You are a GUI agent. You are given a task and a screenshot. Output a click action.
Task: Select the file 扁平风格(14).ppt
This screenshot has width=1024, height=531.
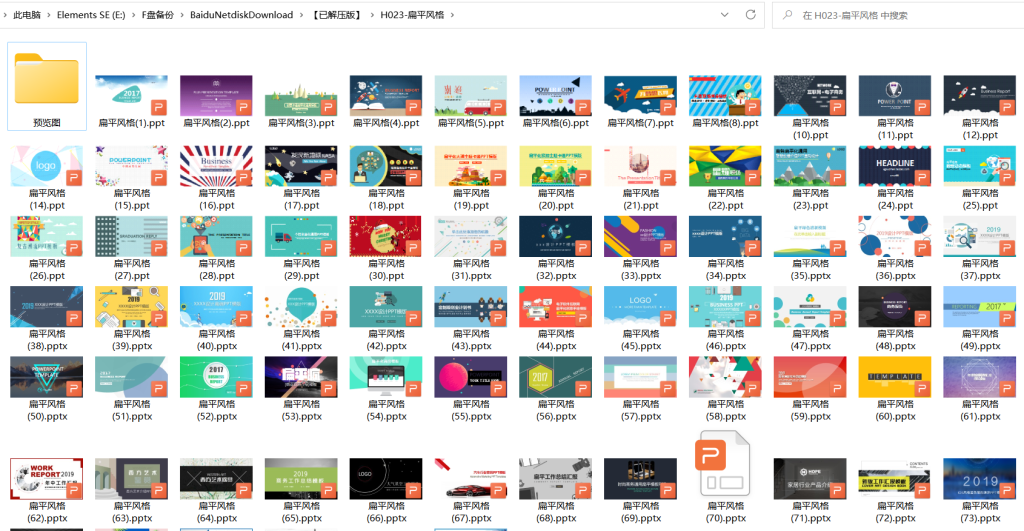pyautogui.click(x=46, y=165)
